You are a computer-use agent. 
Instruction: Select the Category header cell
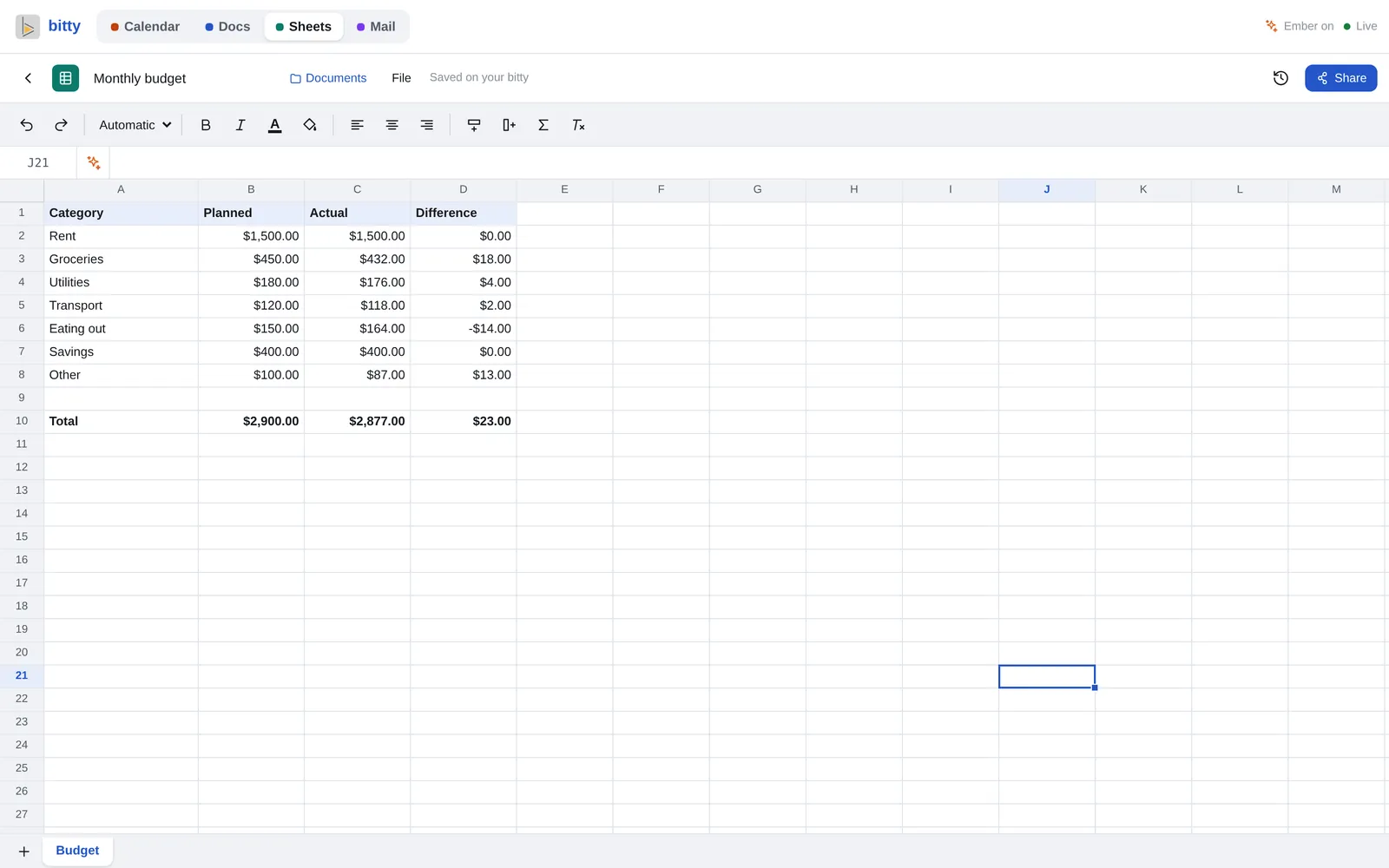tap(121, 213)
